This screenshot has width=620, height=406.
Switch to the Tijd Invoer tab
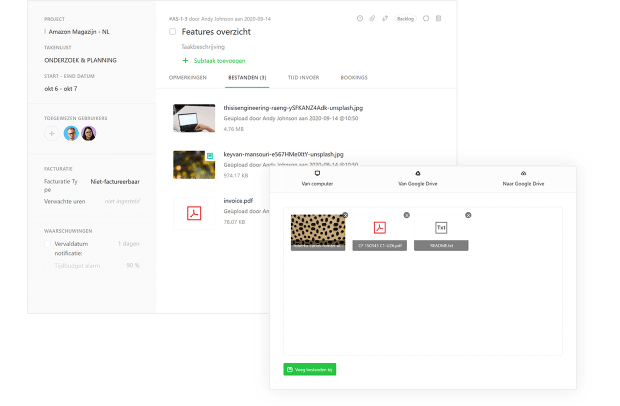(303, 77)
